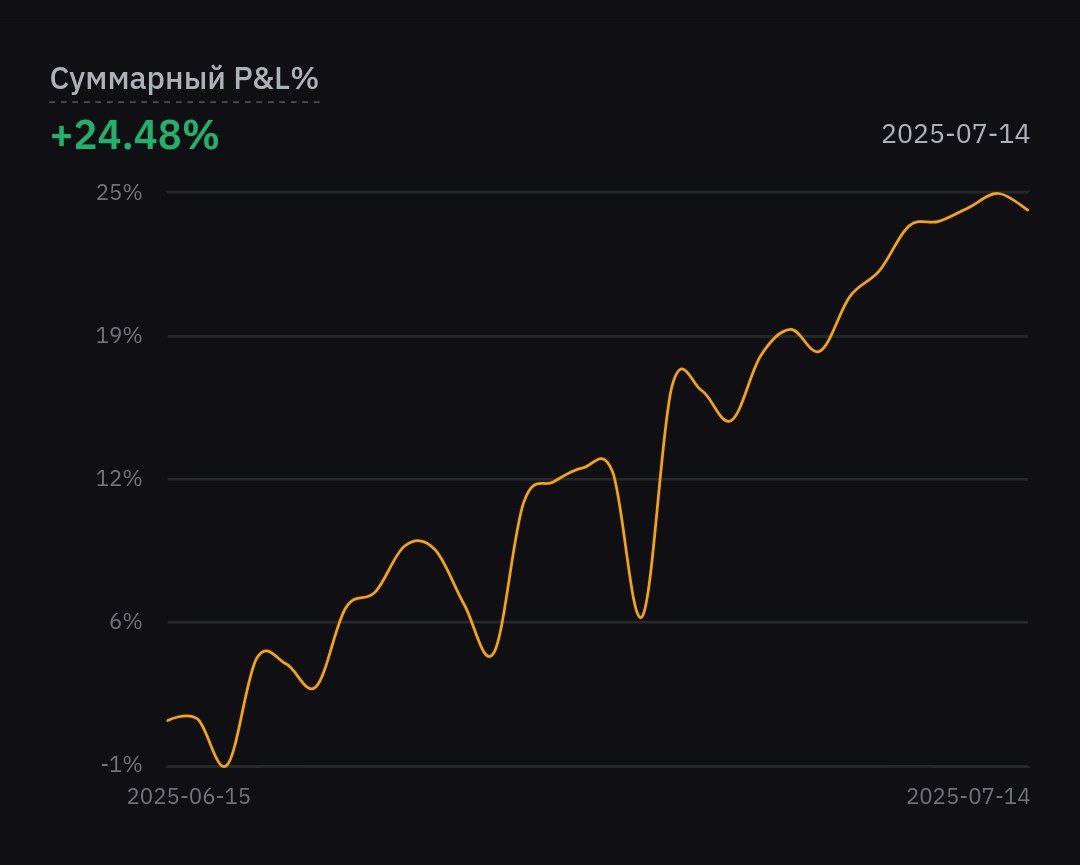Select the 12% y-axis label
The width and height of the screenshot is (1080, 865).
point(119,479)
